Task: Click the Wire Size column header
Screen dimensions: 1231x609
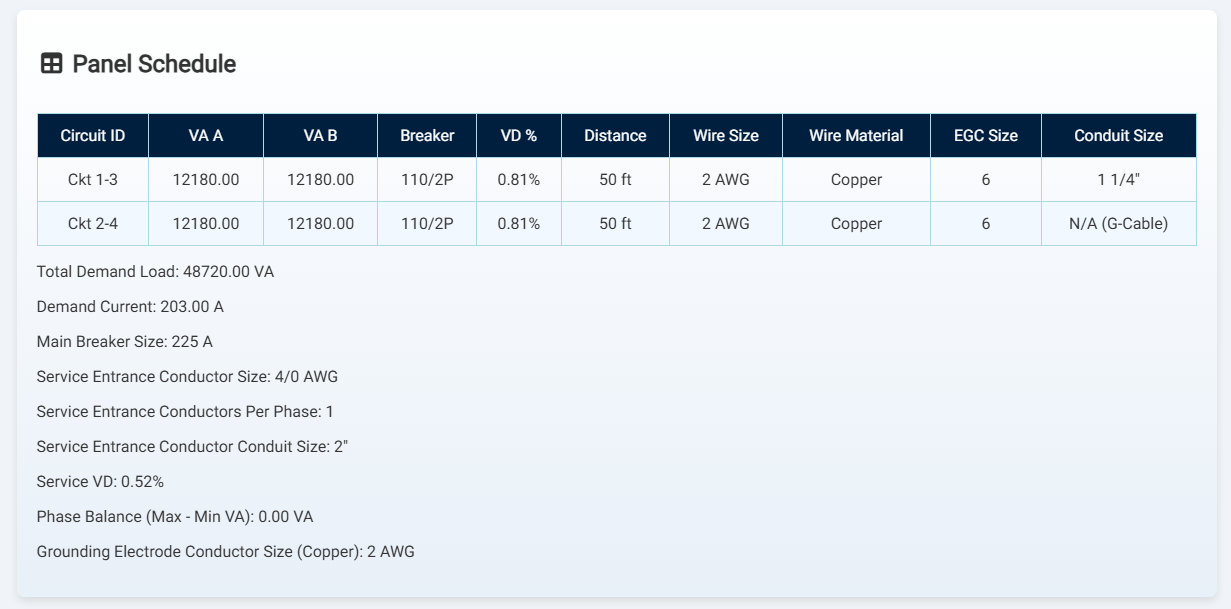Action: point(726,136)
